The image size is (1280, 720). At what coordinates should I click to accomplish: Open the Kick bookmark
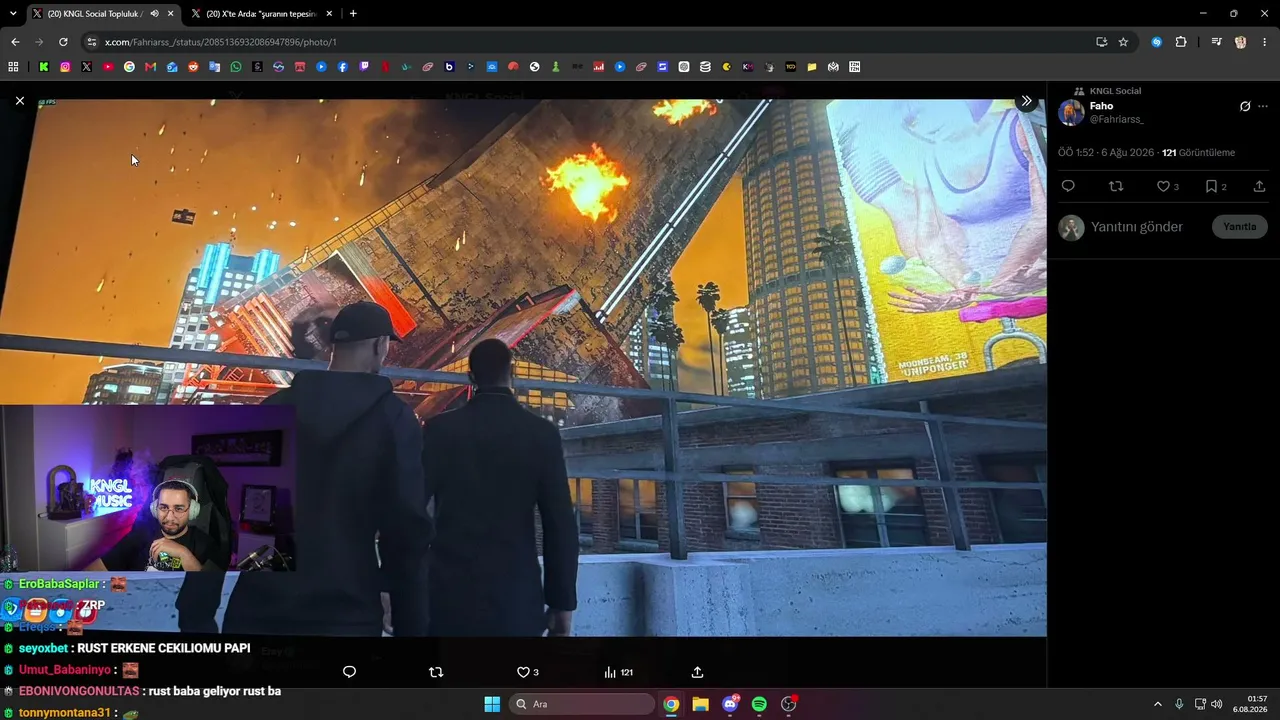[x=44, y=67]
